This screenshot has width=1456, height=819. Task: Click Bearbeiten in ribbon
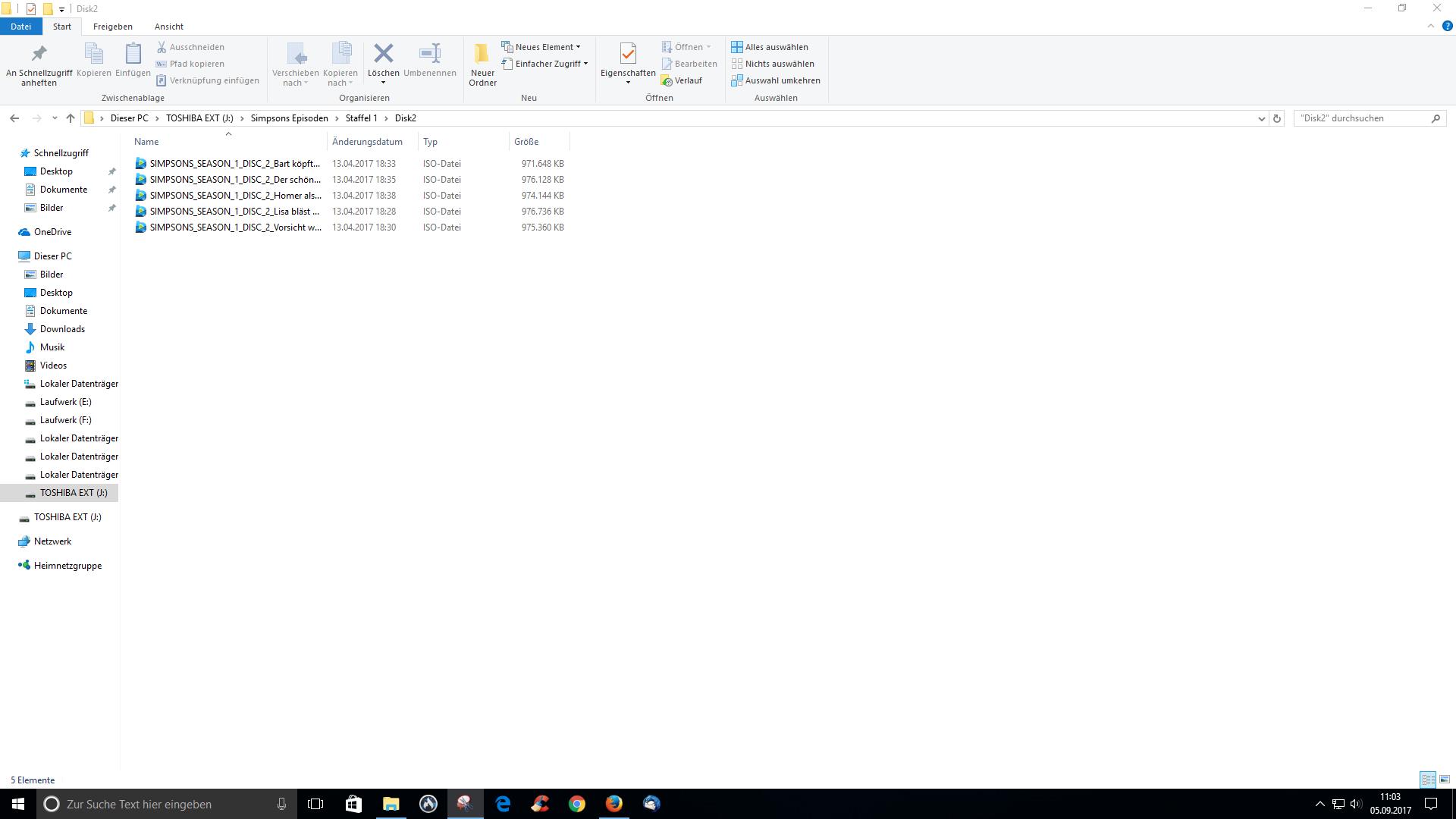pos(689,64)
